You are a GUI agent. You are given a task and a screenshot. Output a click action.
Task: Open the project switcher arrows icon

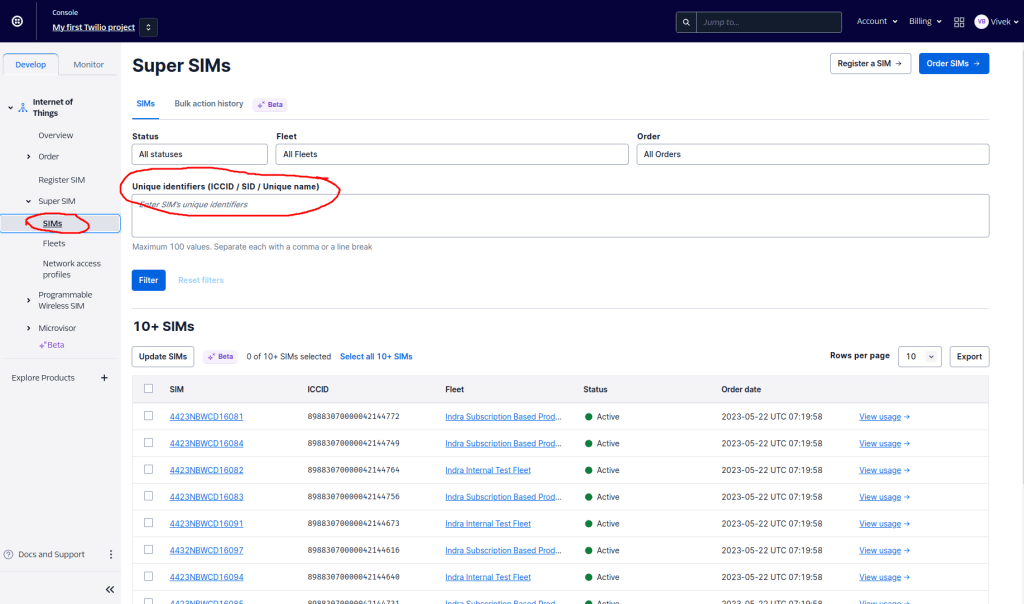(148, 28)
